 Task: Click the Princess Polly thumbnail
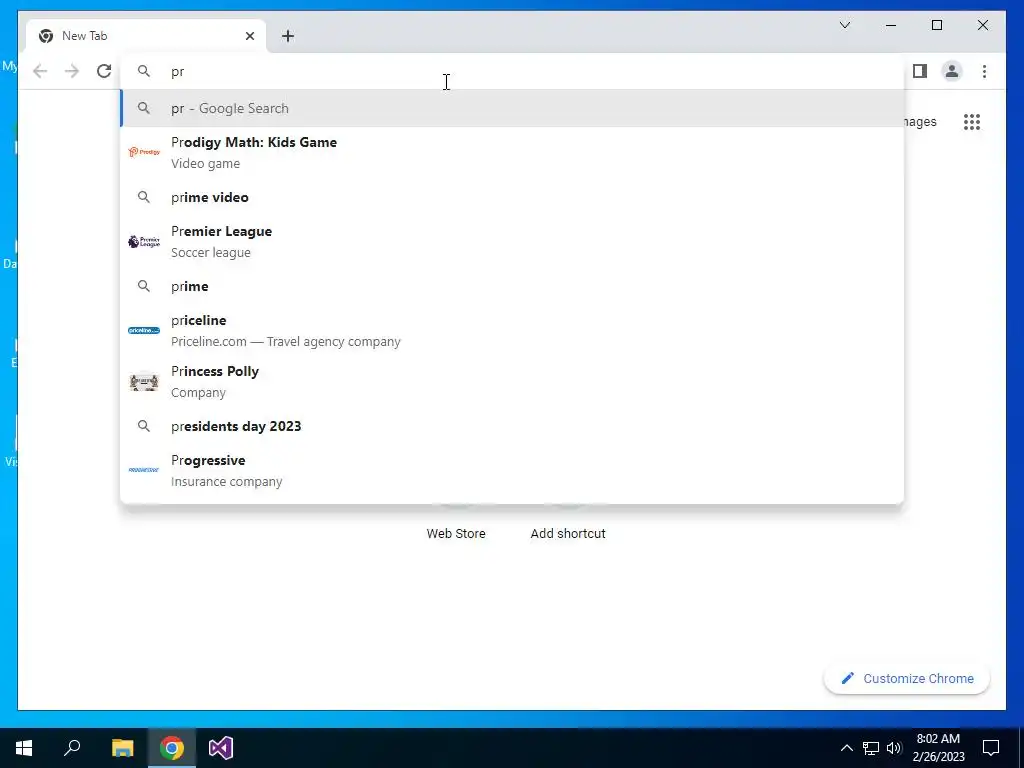click(144, 381)
